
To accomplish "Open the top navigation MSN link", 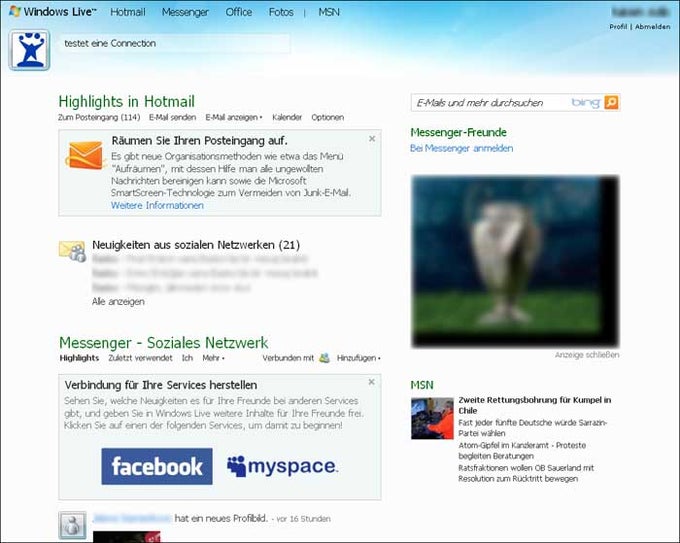I will (x=329, y=12).
